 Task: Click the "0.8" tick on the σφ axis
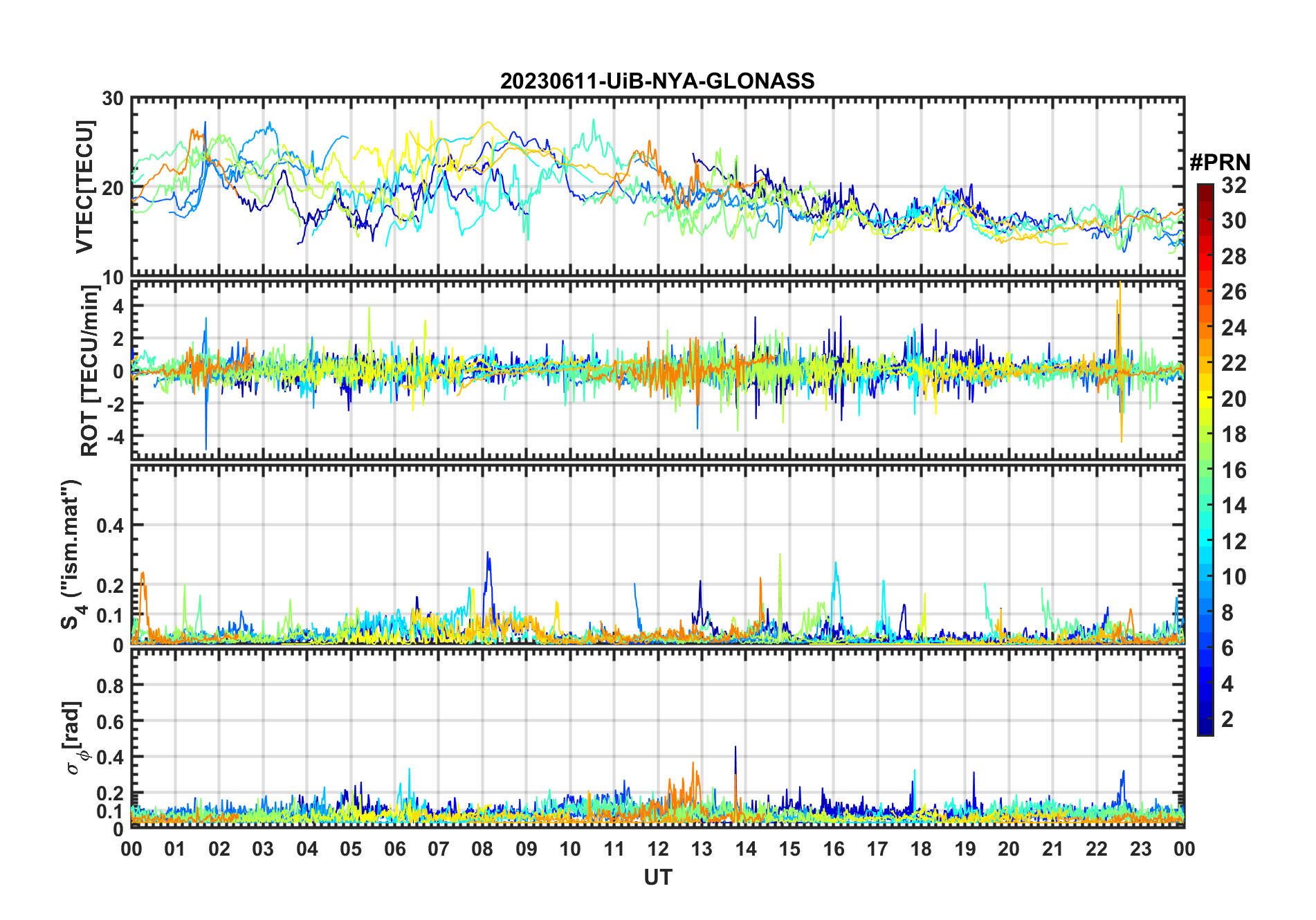pyautogui.click(x=111, y=686)
